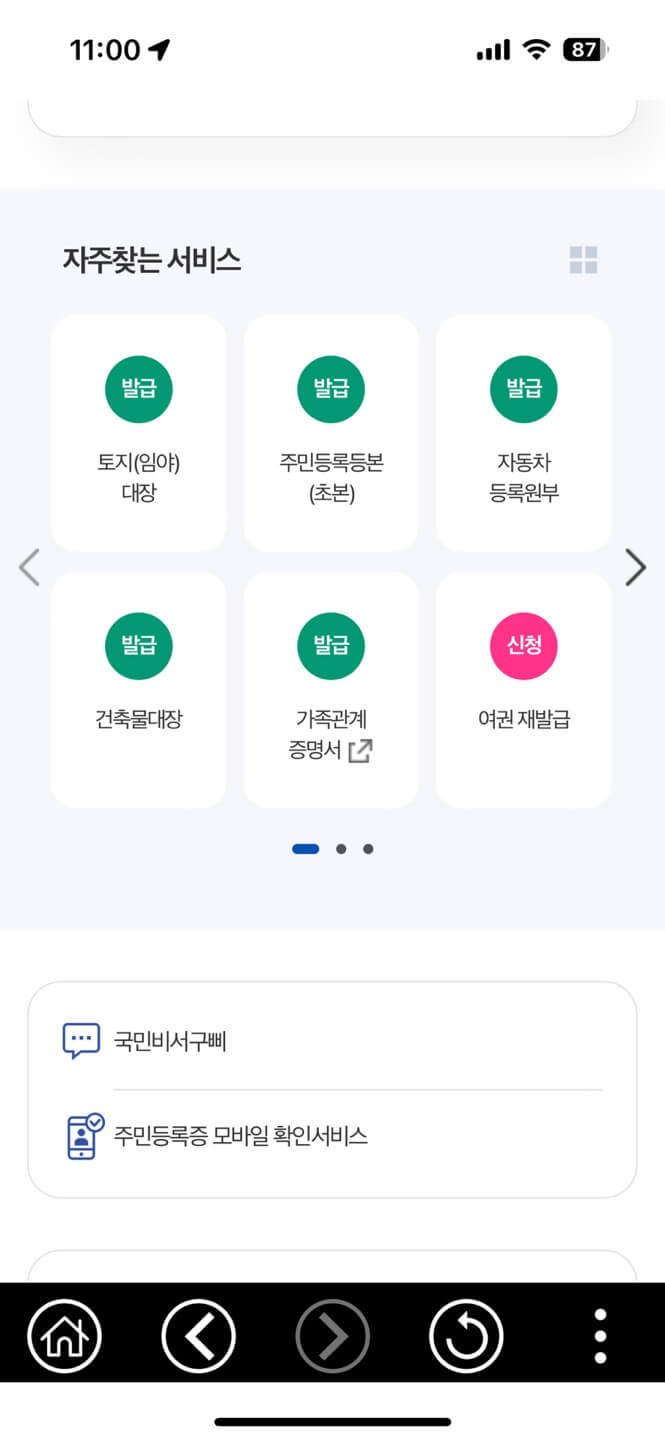Select the second carousel page dot
665x1440 pixels.
pos(341,848)
